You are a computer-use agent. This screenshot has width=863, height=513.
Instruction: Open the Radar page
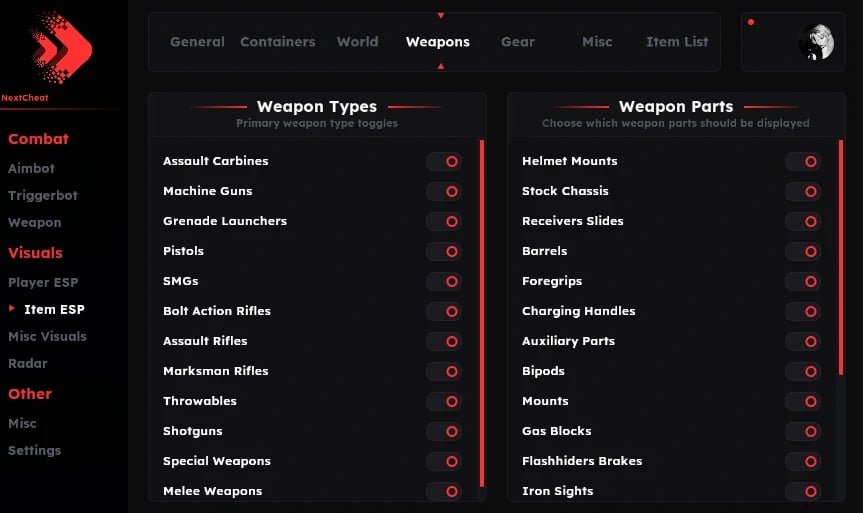click(x=28, y=364)
